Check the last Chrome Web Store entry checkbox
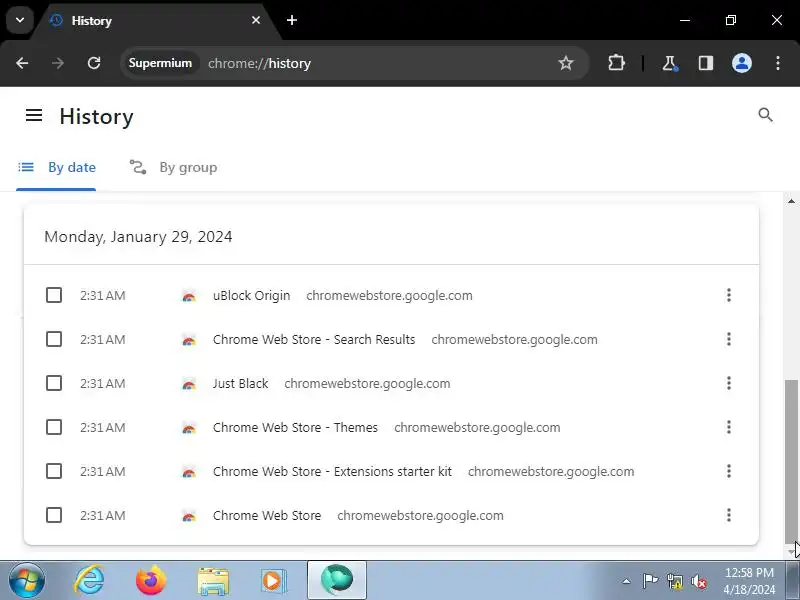This screenshot has height=600, width=800. coord(54,515)
